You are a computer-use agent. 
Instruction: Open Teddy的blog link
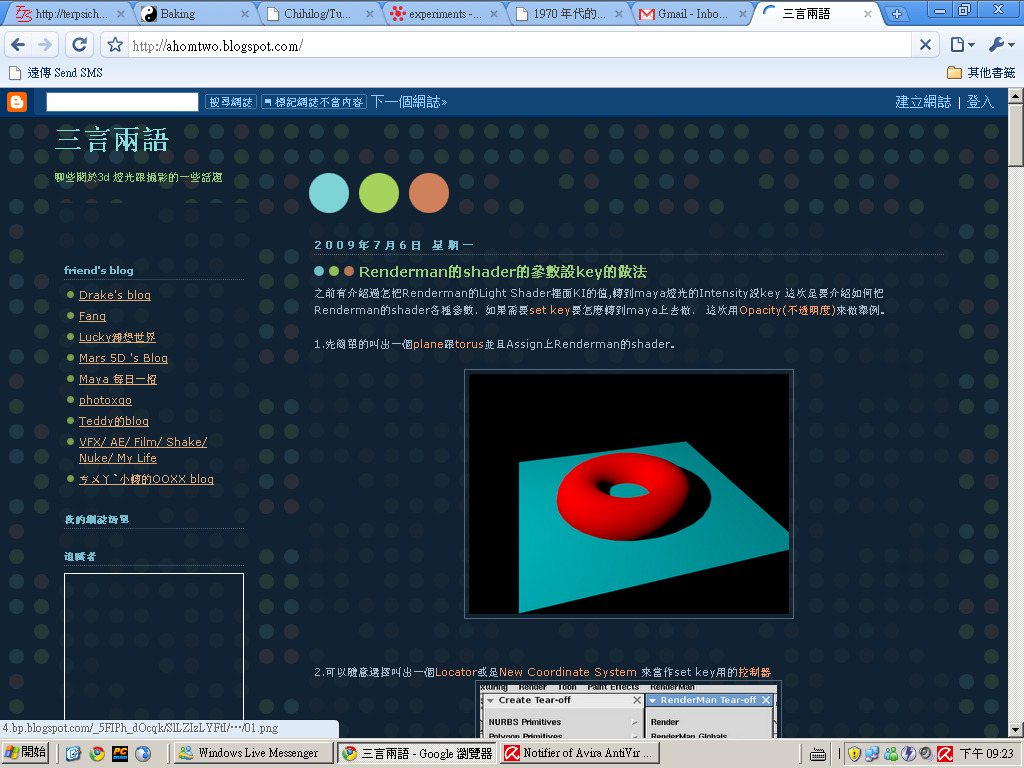point(114,421)
